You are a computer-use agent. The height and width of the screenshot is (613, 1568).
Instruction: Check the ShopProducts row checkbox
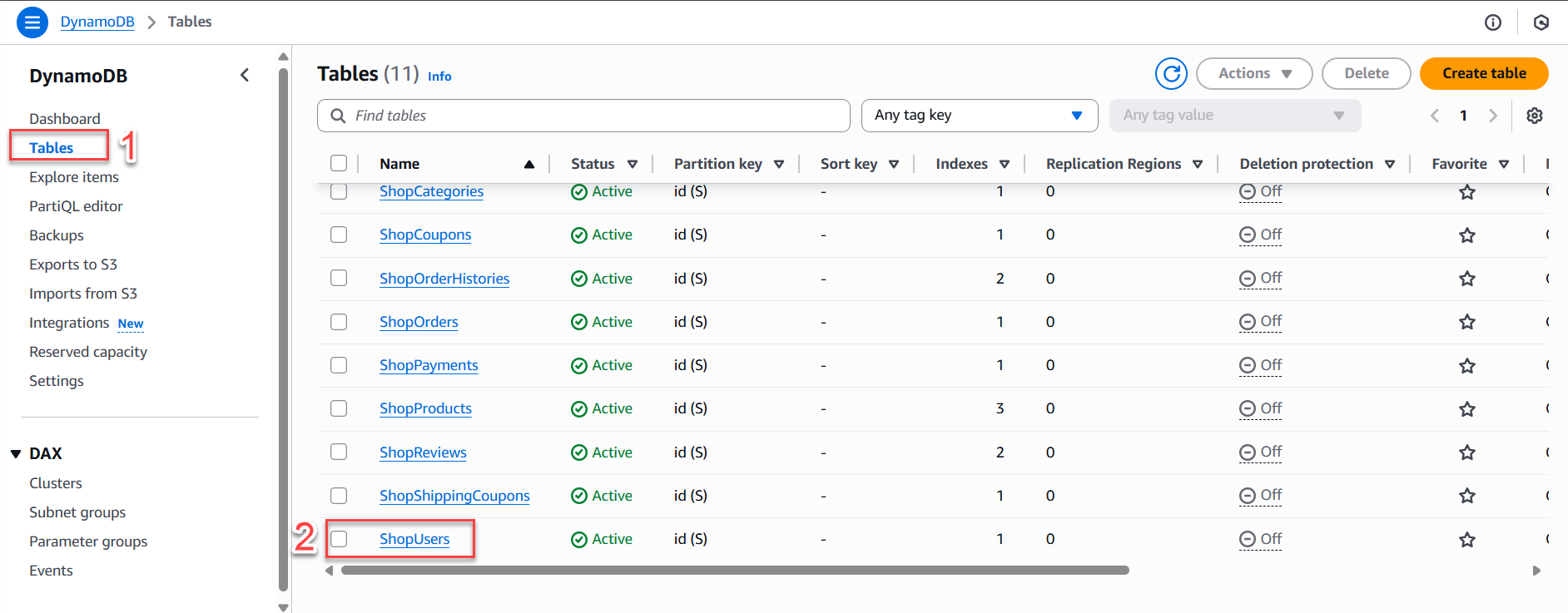point(339,408)
